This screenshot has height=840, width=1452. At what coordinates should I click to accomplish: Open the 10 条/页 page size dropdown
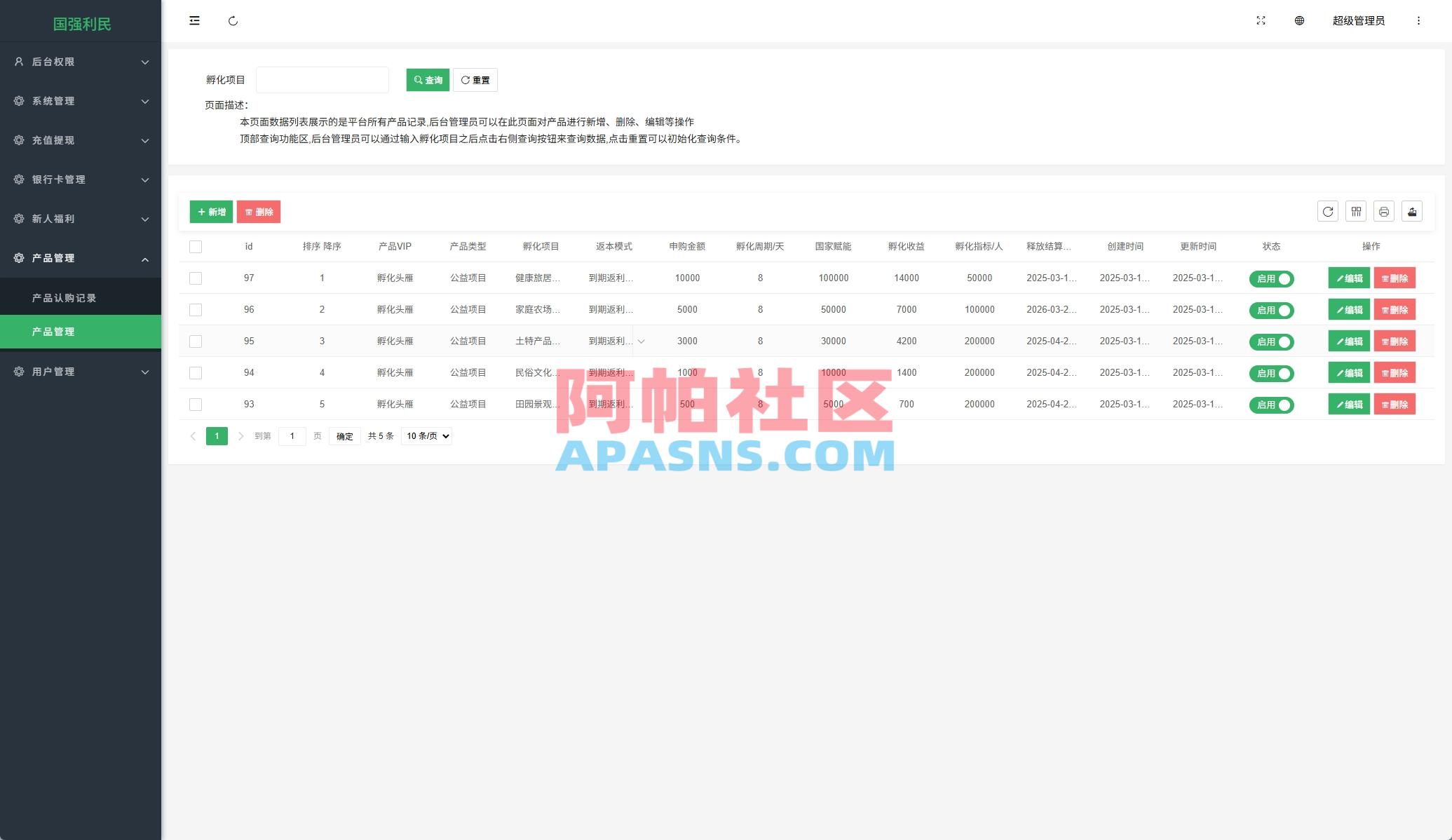pyautogui.click(x=425, y=435)
